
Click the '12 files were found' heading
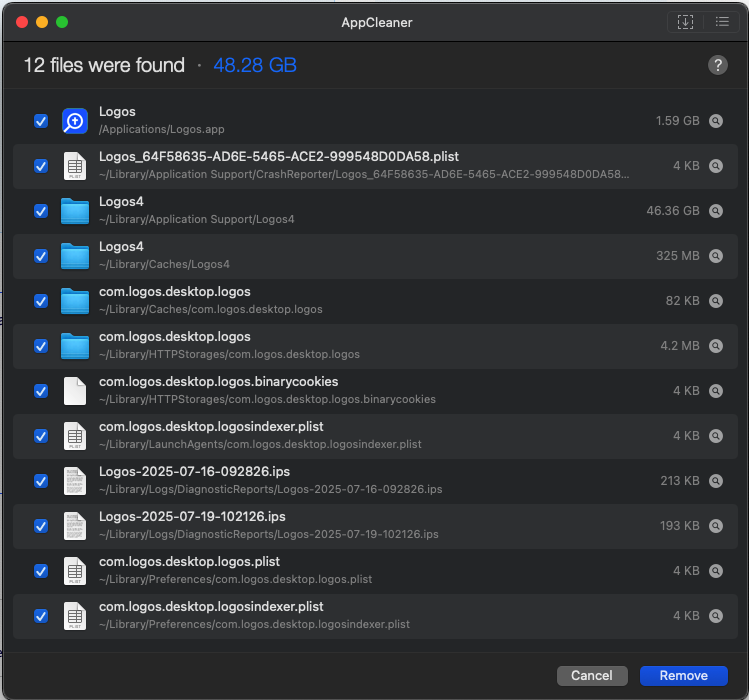(104, 65)
